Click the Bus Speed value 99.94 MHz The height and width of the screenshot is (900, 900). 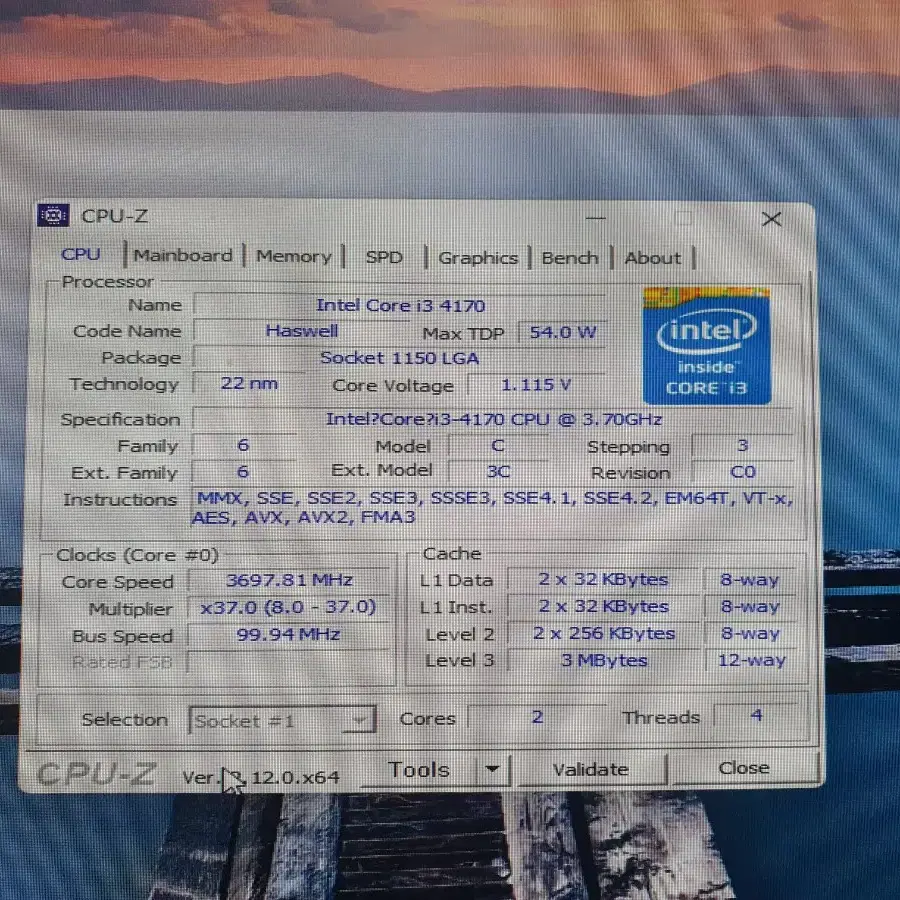coord(289,634)
